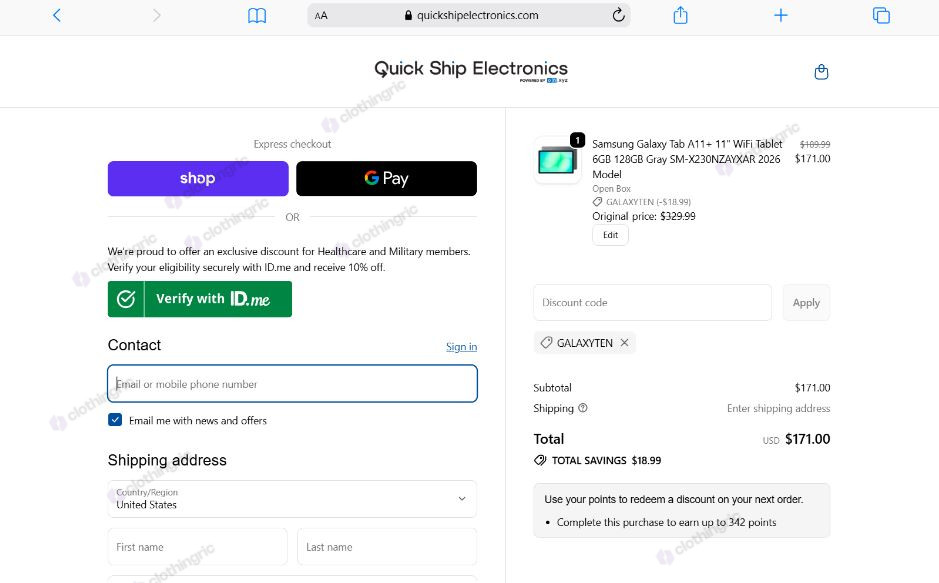Remove GALAXYTEN code with X icon

pyautogui.click(x=625, y=342)
